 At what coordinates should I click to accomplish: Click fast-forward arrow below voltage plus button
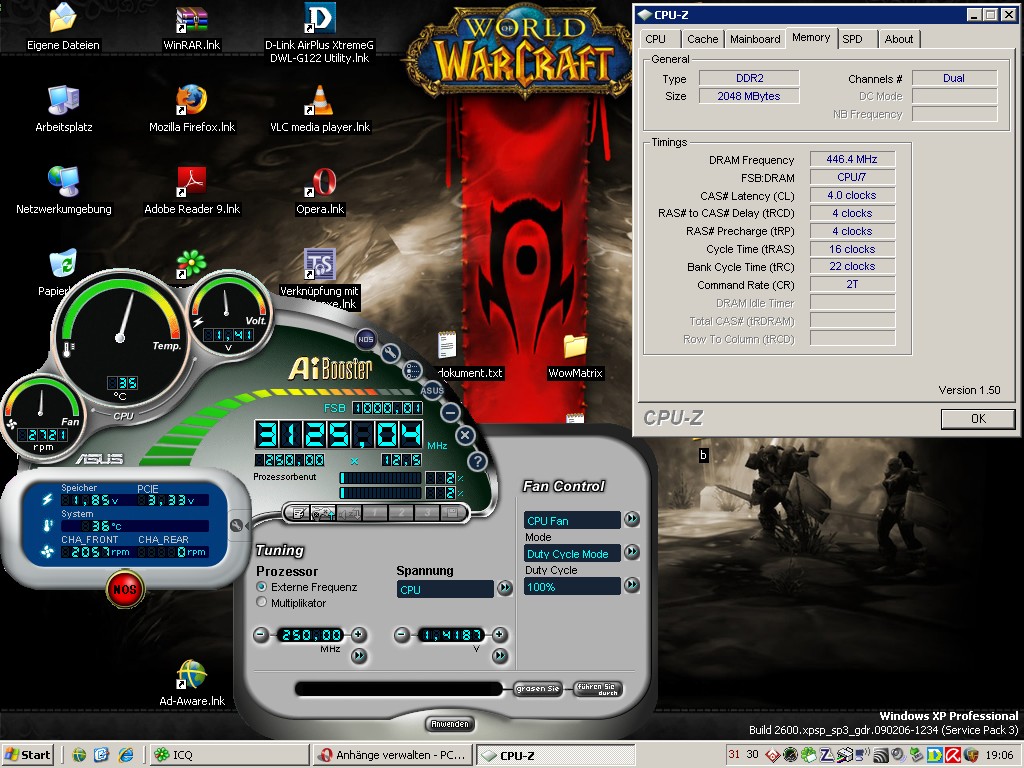[500, 656]
